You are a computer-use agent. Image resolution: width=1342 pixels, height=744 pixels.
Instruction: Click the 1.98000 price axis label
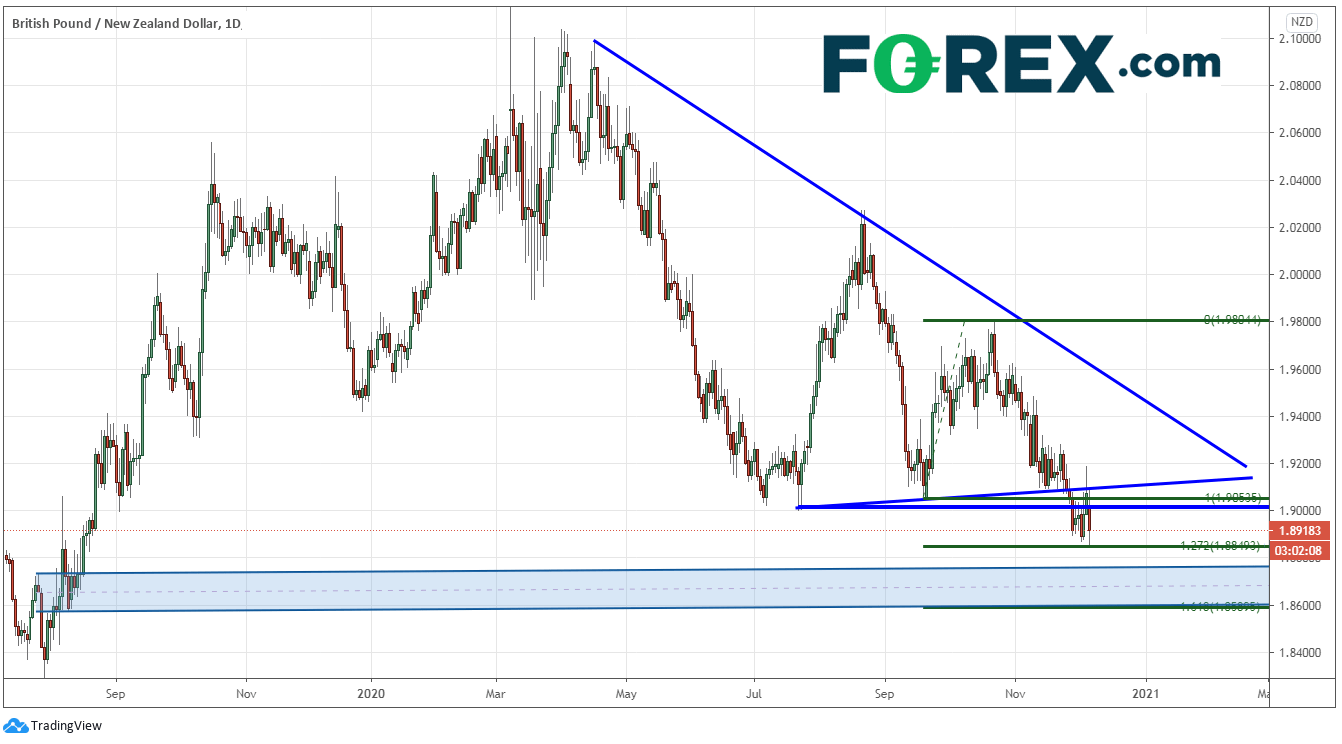(x=1301, y=322)
